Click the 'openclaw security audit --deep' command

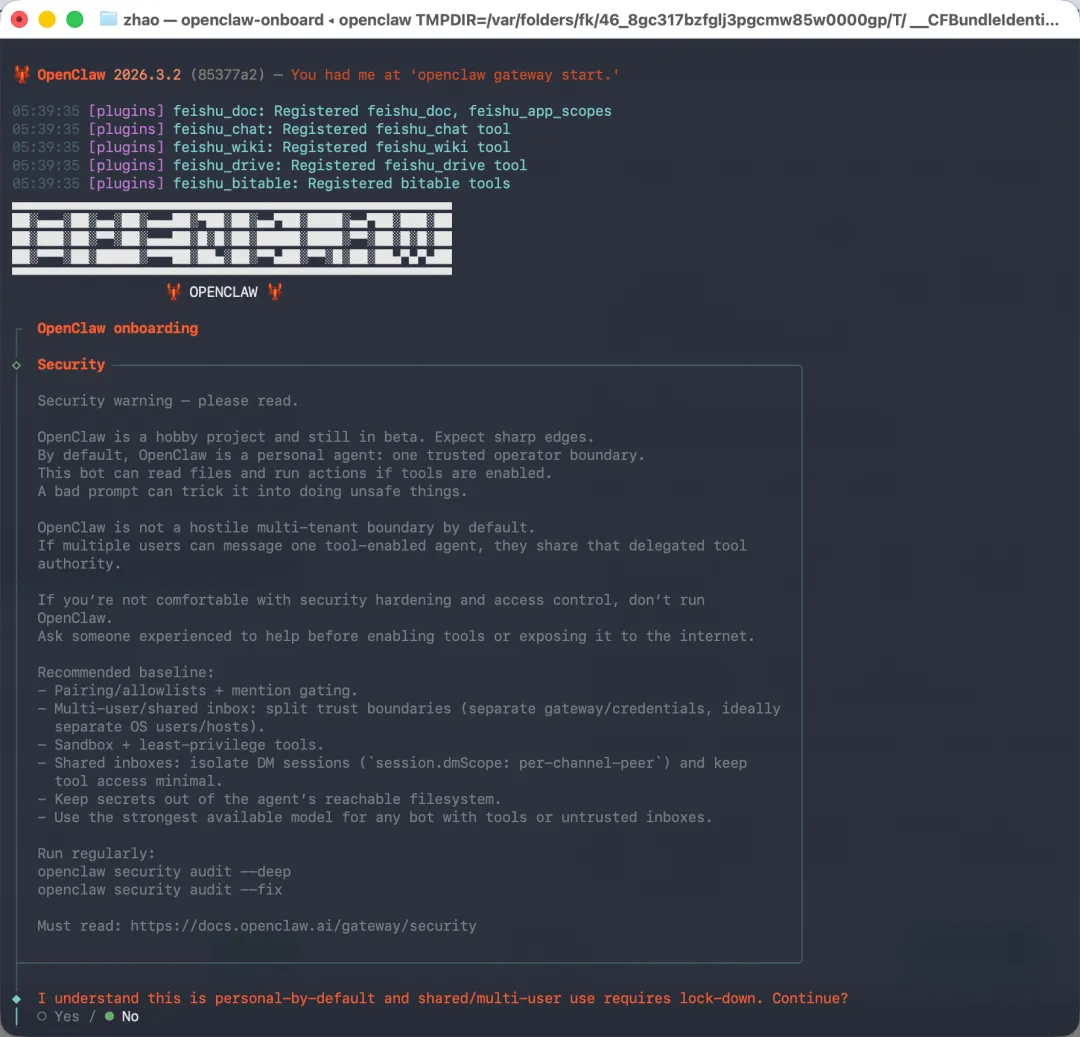(164, 871)
